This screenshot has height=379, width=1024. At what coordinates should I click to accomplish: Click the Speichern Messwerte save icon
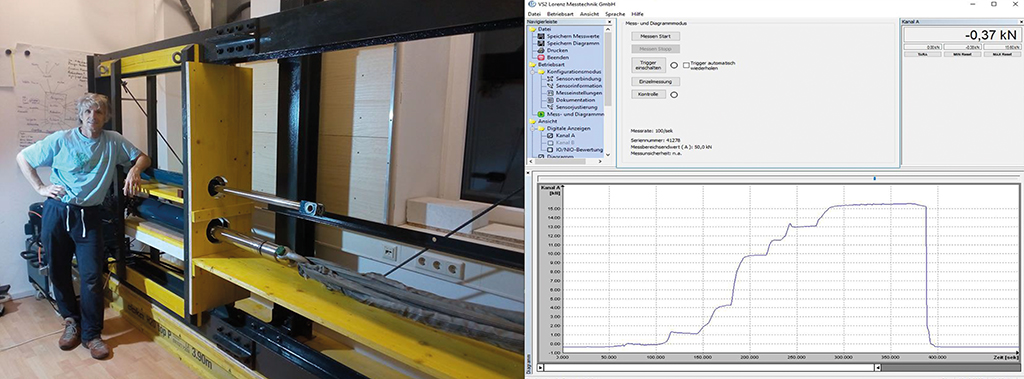click(x=541, y=36)
